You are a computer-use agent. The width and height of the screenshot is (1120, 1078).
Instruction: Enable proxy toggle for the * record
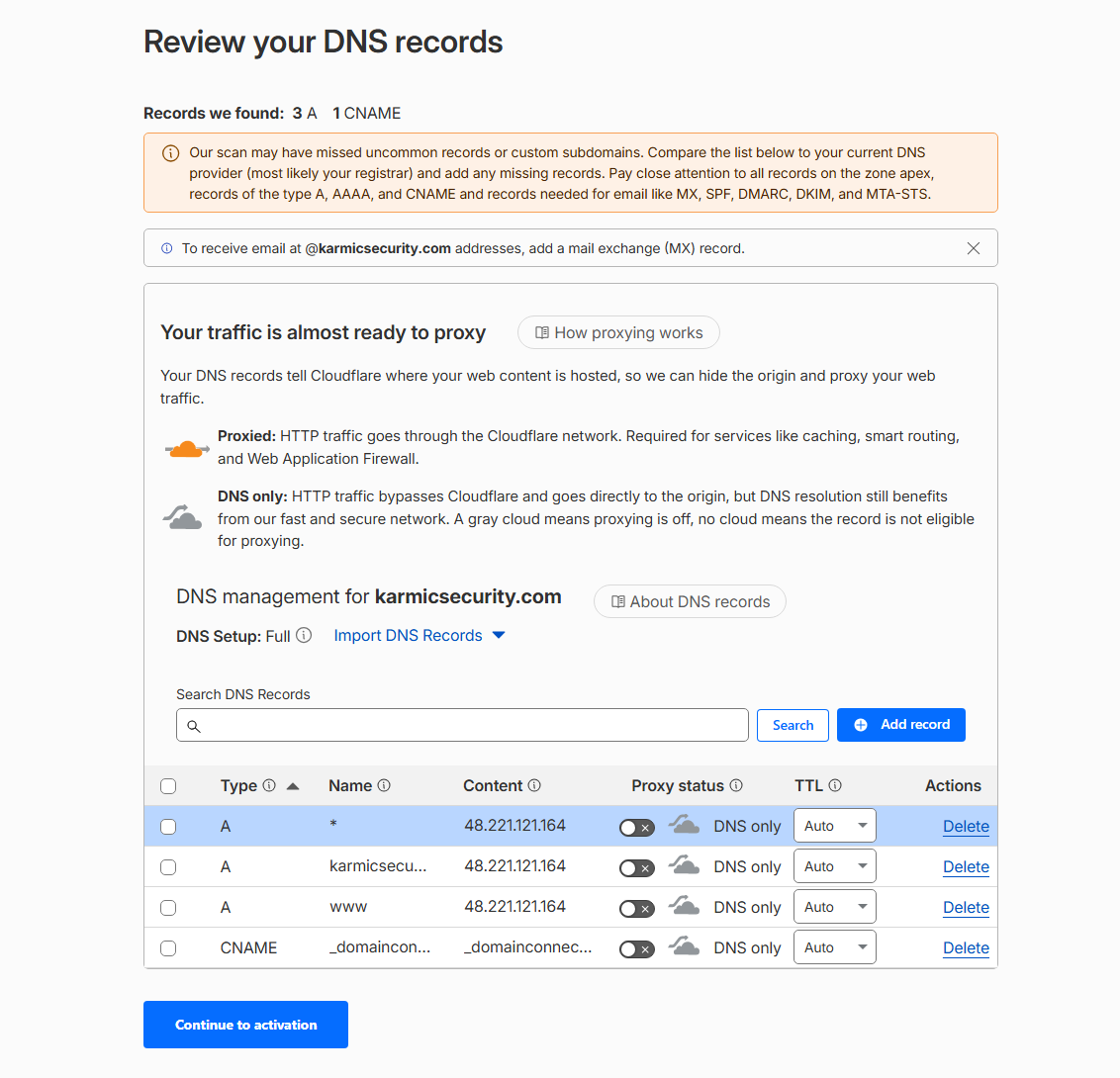coord(636,828)
